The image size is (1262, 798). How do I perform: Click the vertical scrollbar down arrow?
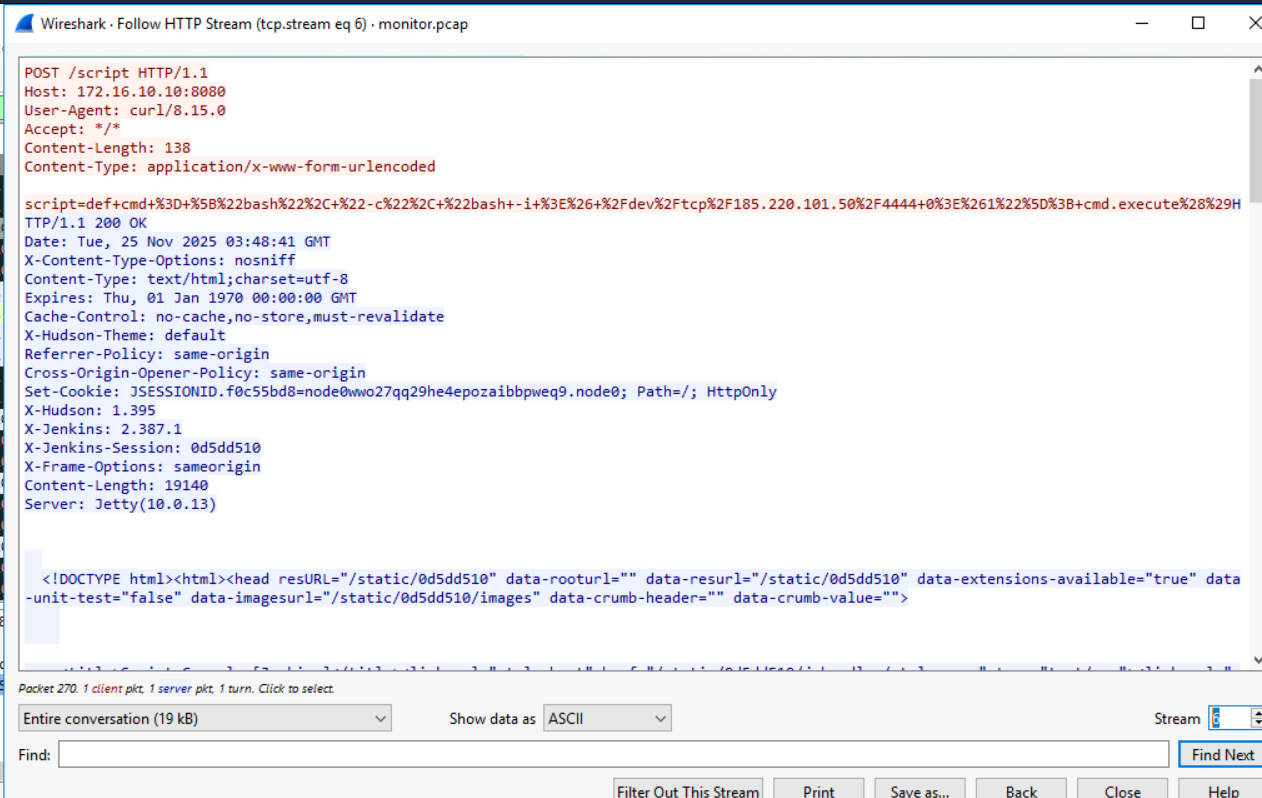point(1256,661)
